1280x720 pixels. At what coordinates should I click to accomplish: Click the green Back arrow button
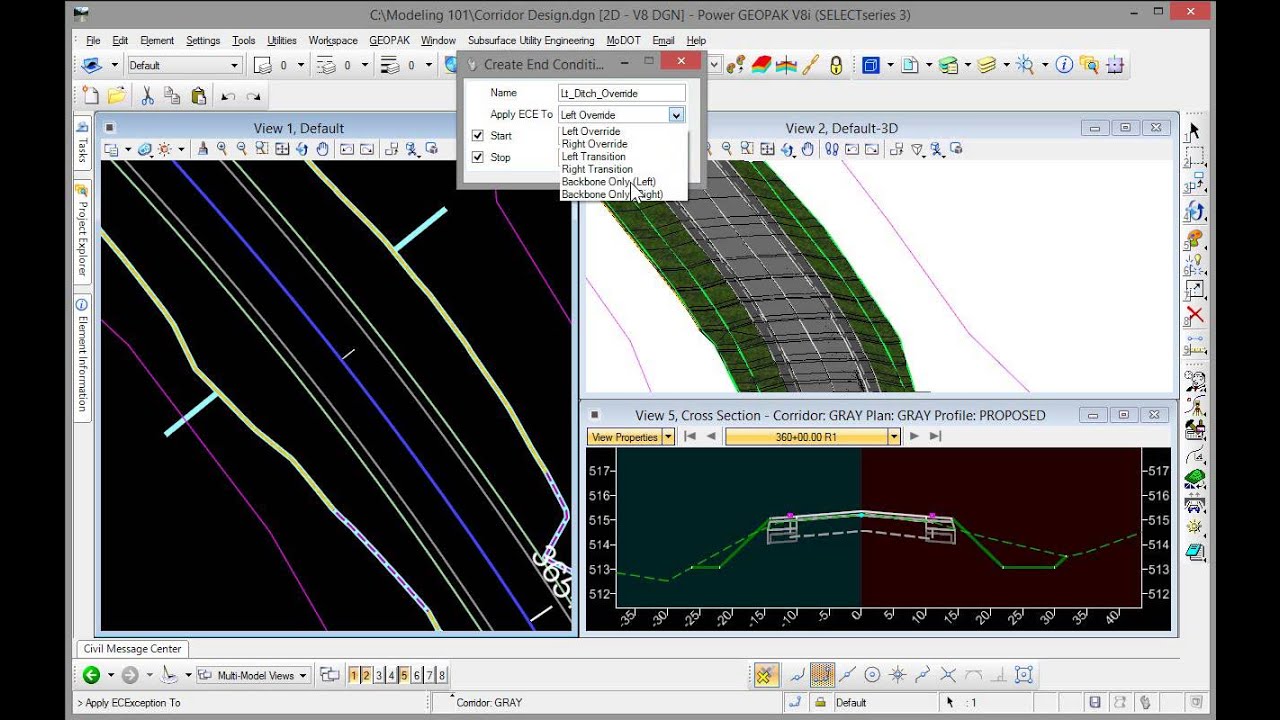click(x=91, y=675)
